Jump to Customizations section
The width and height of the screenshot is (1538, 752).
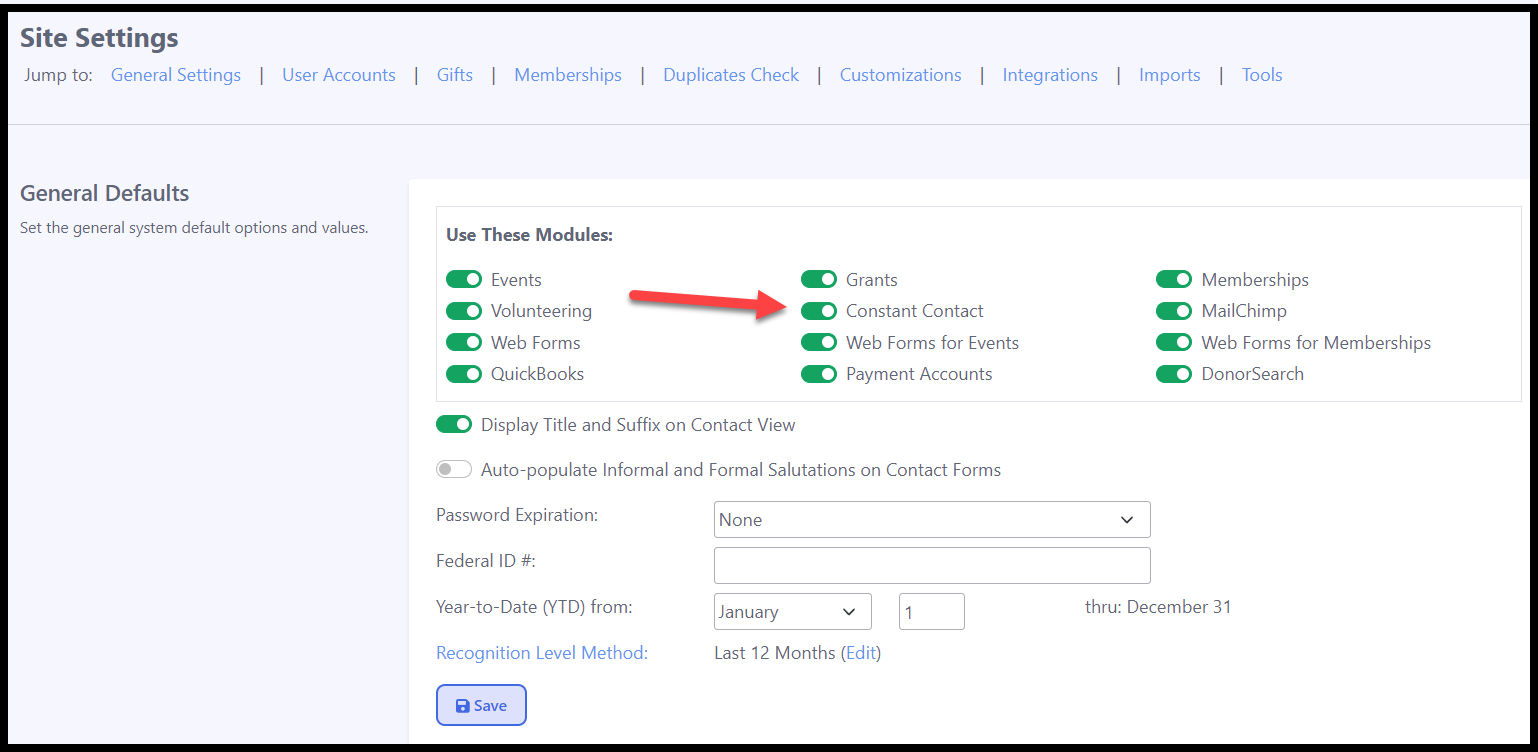(x=901, y=75)
